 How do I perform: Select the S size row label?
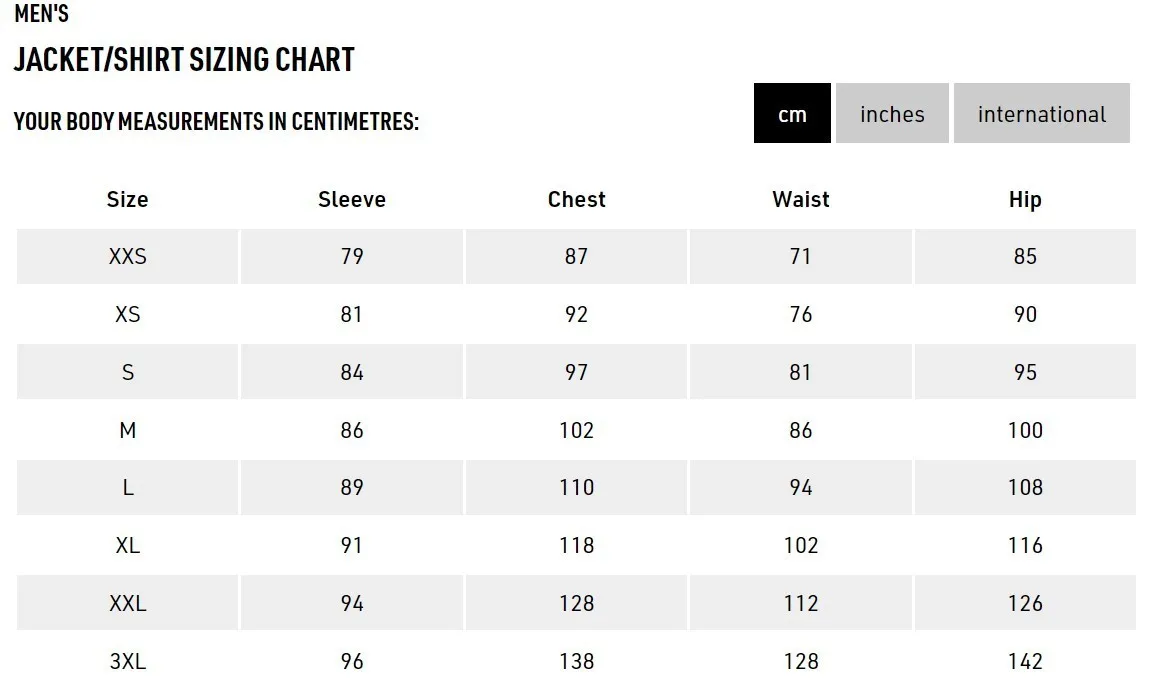(127, 372)
